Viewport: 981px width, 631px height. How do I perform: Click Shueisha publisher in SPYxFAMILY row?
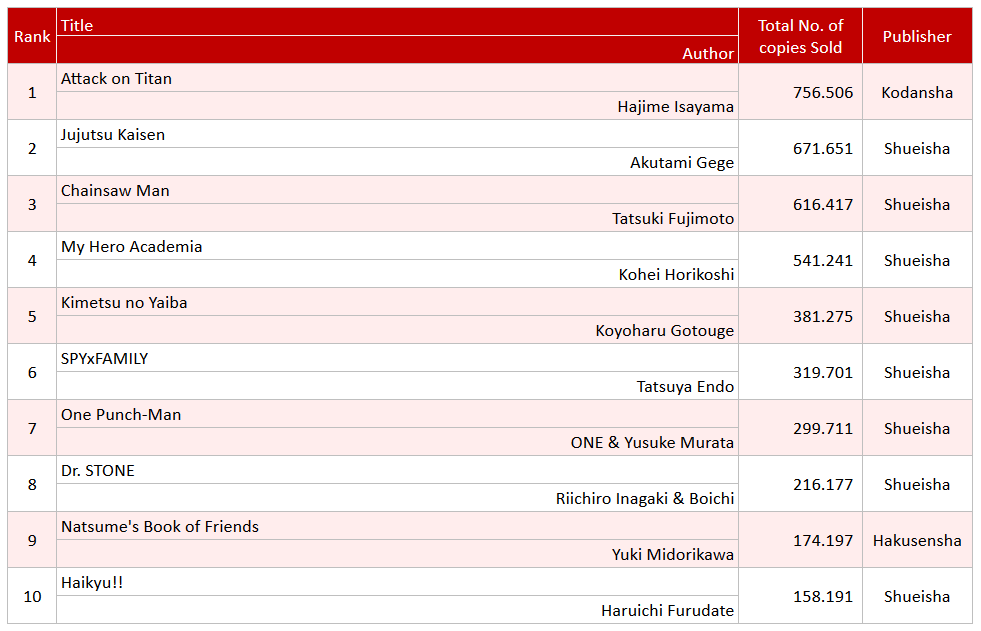coord(917,372)
